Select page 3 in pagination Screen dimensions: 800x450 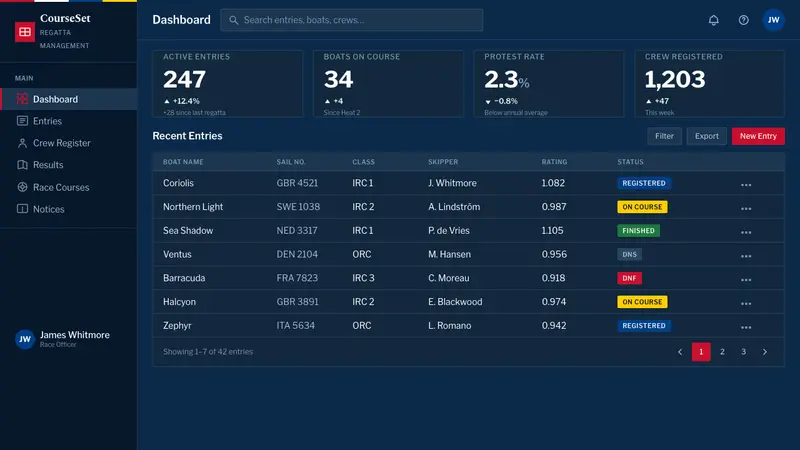click(743, 352)
